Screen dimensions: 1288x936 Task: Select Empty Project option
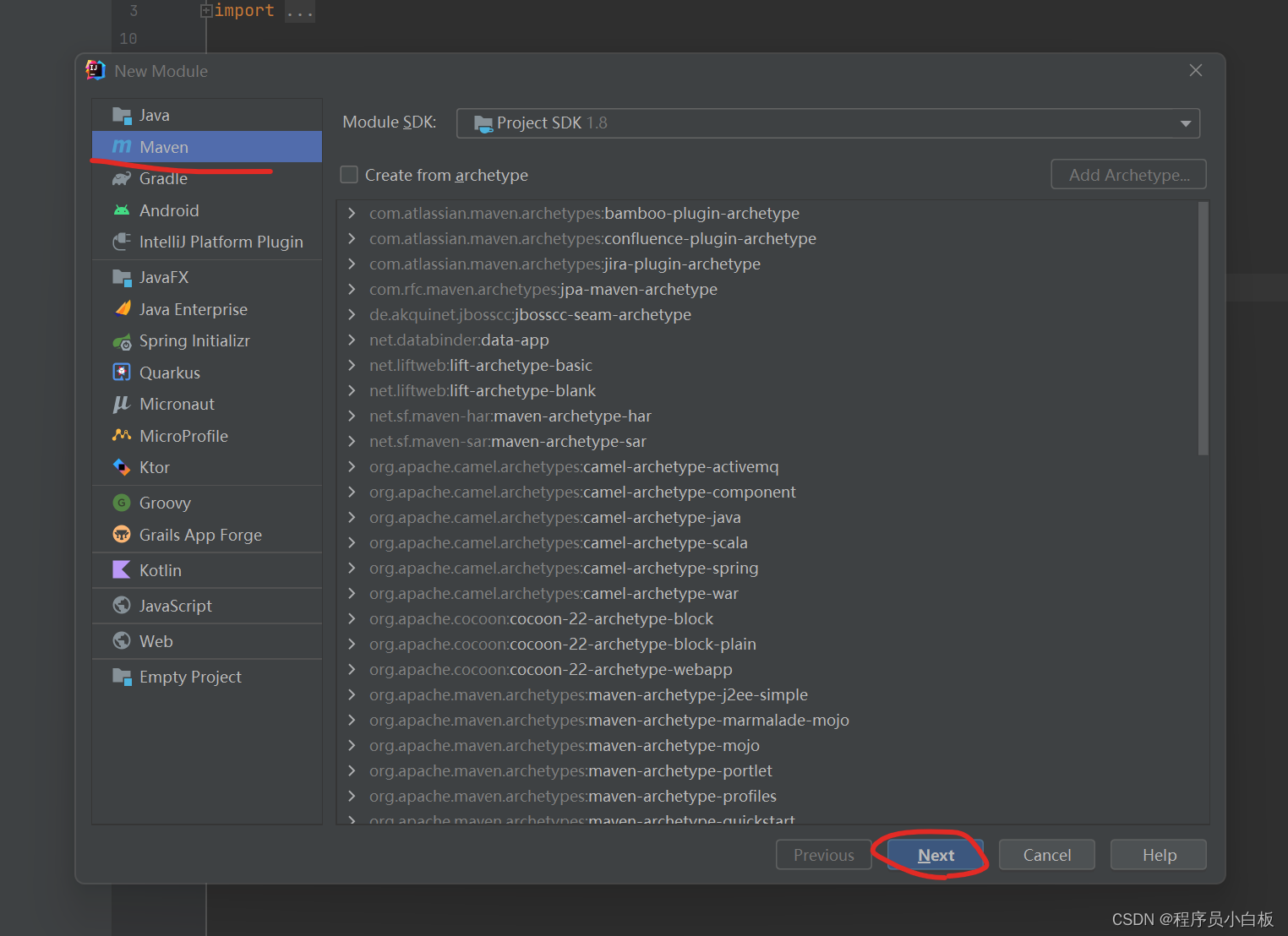click(207, 677)
